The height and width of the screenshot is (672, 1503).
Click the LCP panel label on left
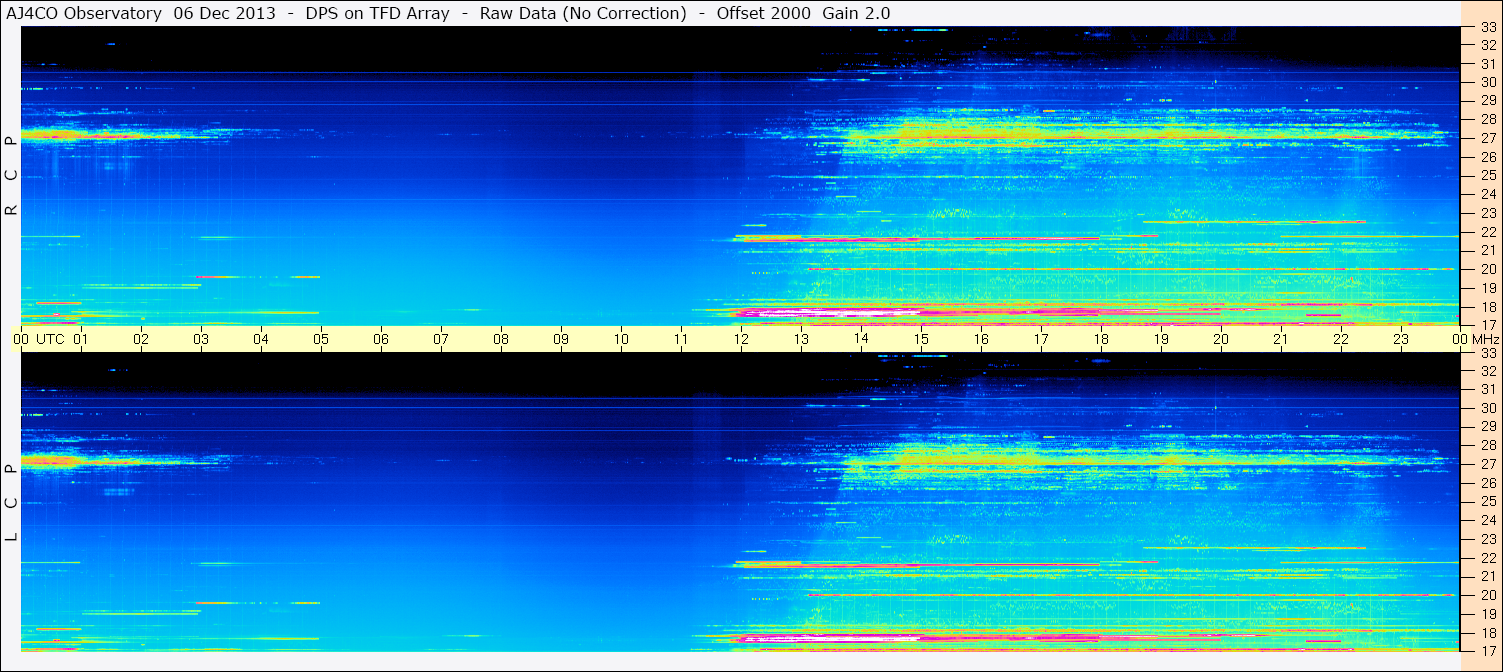coord(12,502)
